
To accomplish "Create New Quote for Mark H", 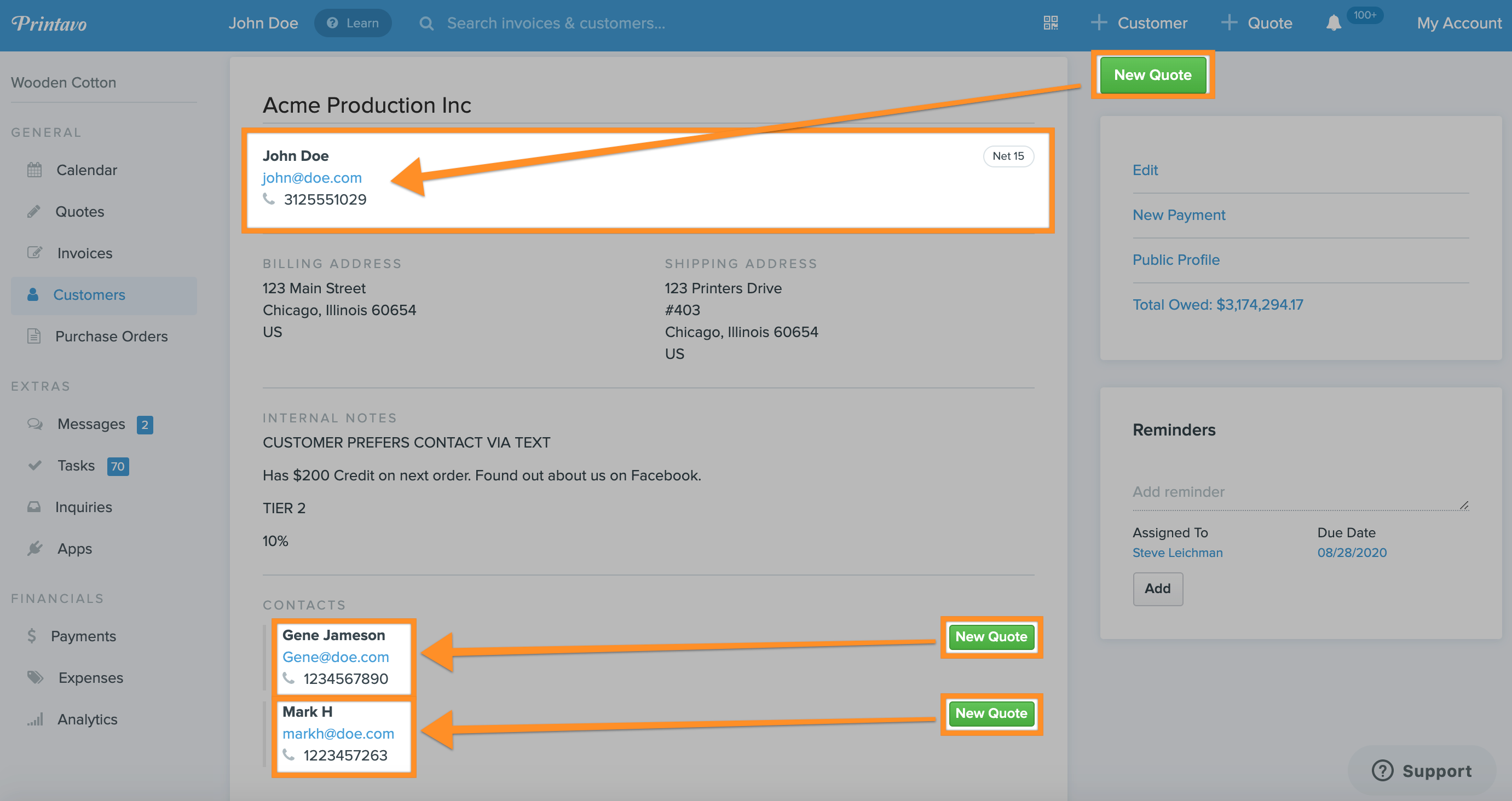I will 991,713.
